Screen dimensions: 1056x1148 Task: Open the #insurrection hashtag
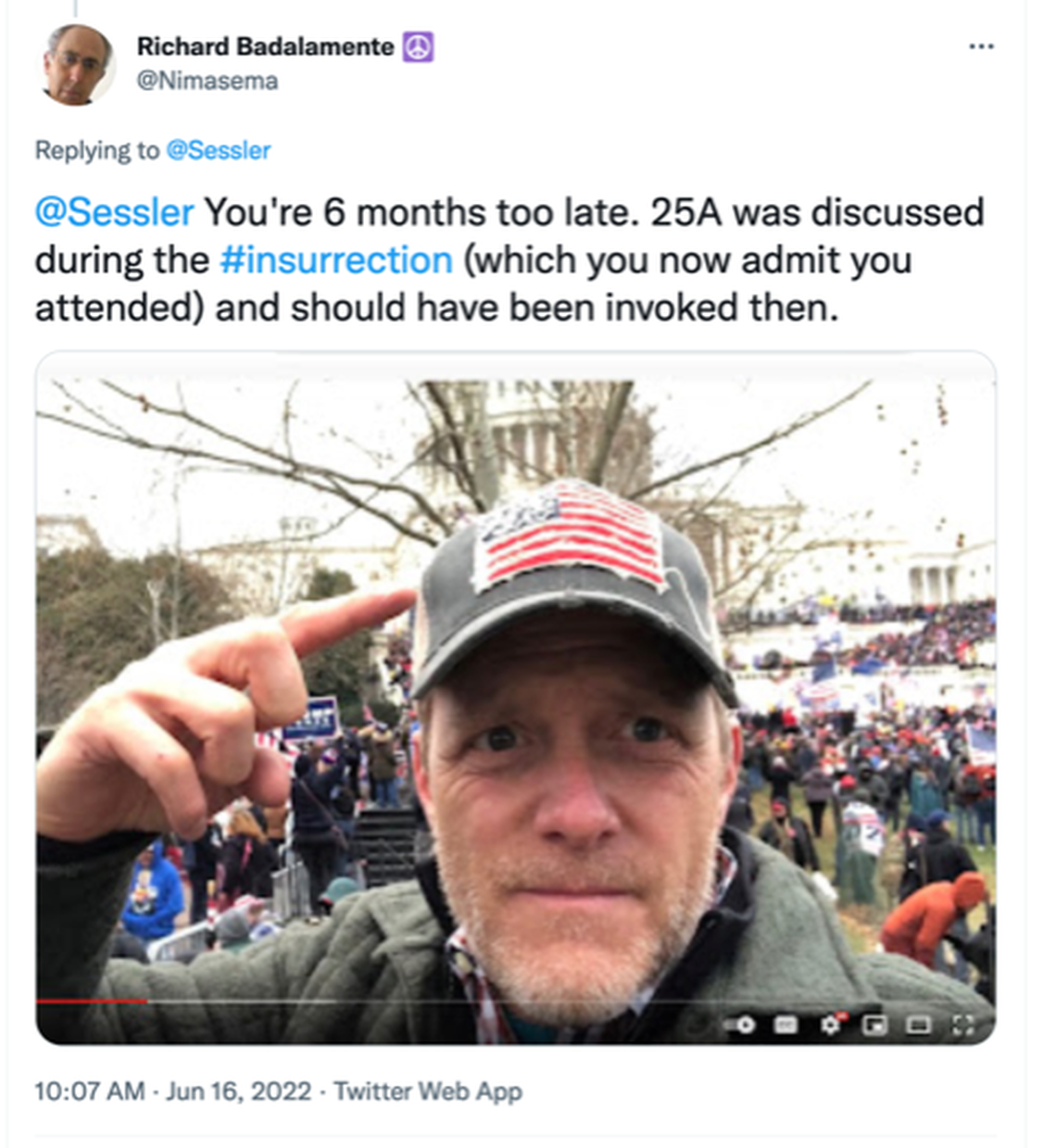336,260
